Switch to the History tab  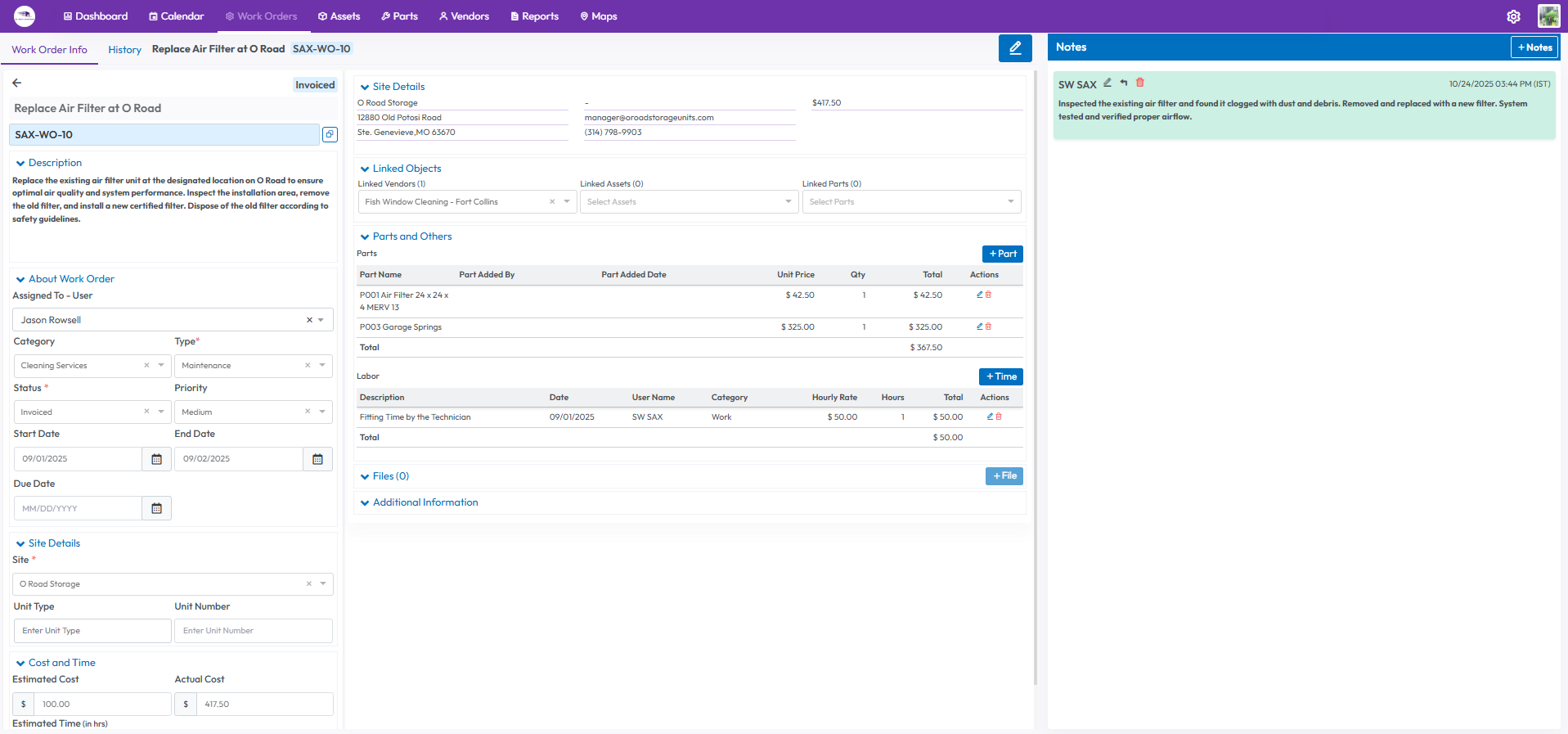pyautogui.click(x=124, y=50)
